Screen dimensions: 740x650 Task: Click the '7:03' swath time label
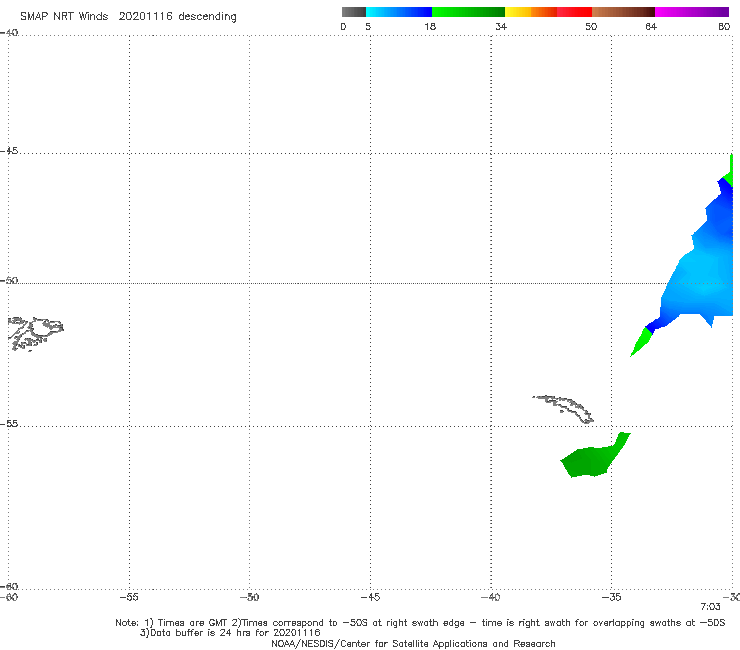click(710, 607)
